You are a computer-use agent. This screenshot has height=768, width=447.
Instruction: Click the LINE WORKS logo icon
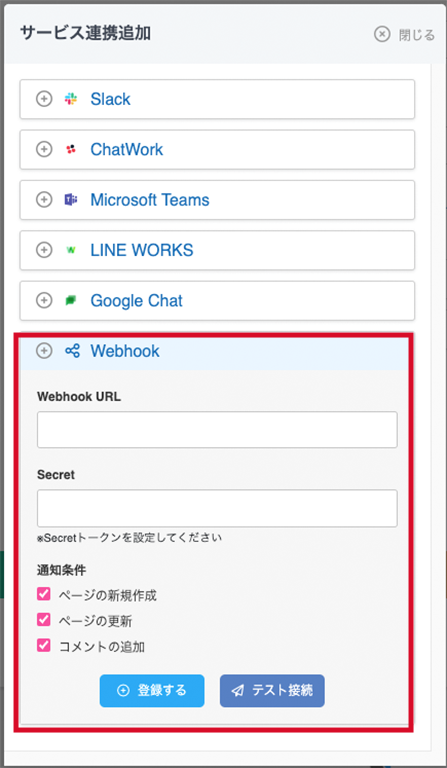(71, 250)
